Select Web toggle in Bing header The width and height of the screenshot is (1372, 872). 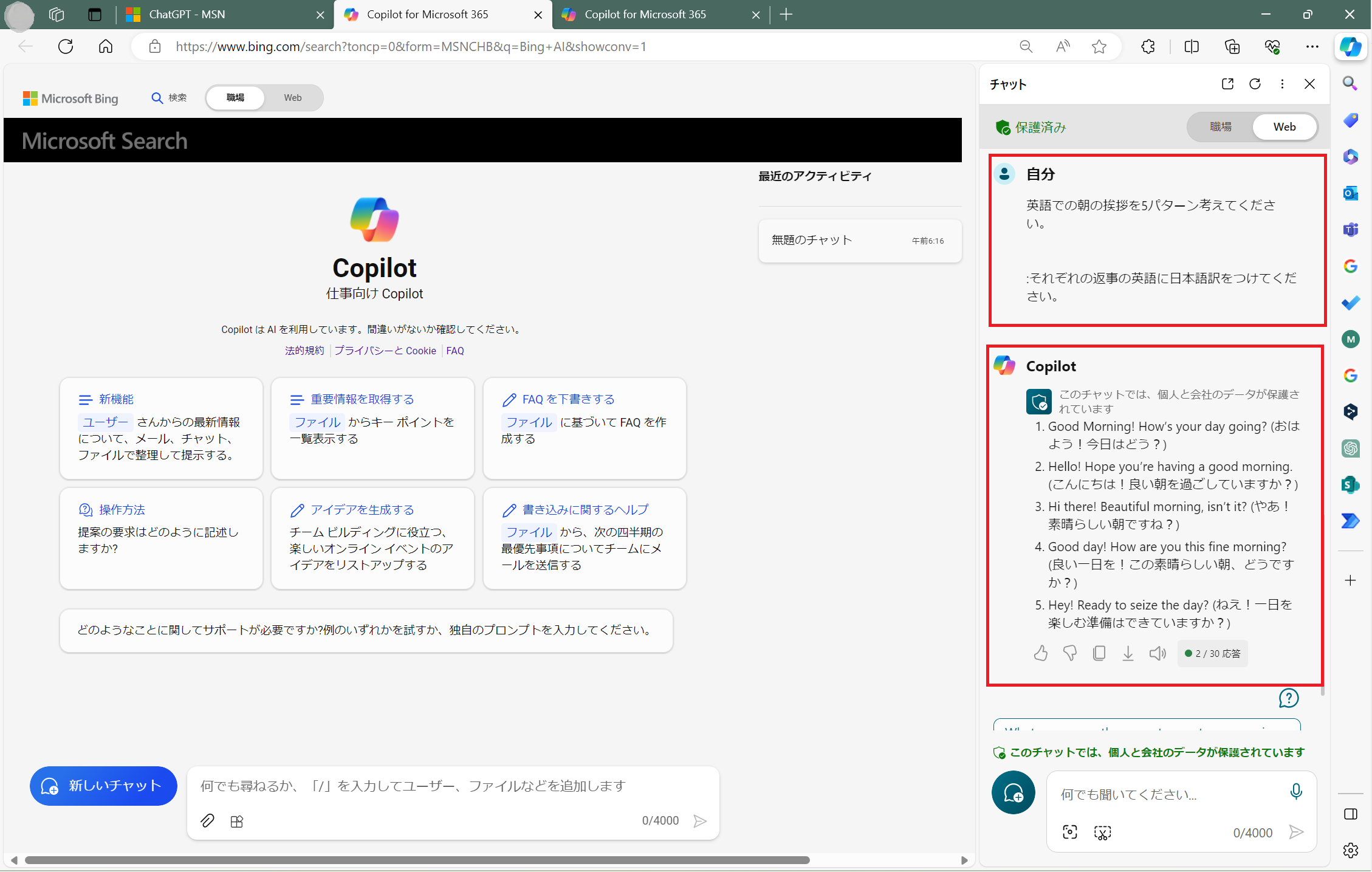click(x=292, y=98)
